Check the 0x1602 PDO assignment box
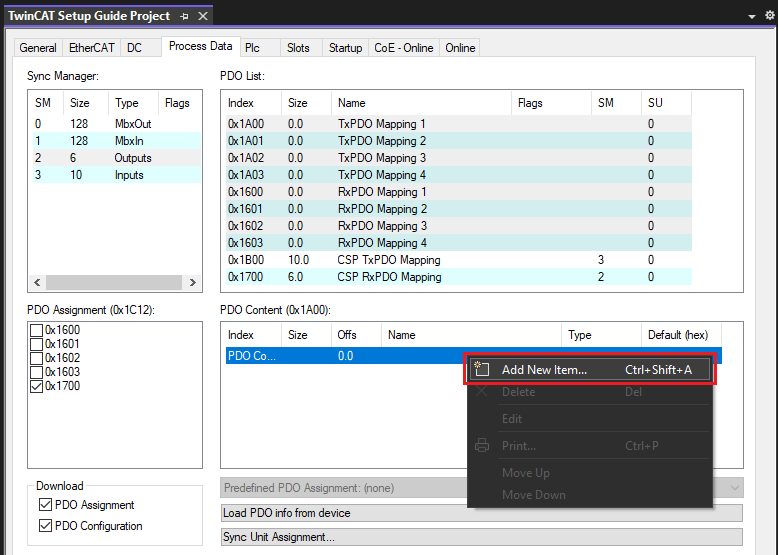This screenshot has height=555, width=778. (37, 358)
